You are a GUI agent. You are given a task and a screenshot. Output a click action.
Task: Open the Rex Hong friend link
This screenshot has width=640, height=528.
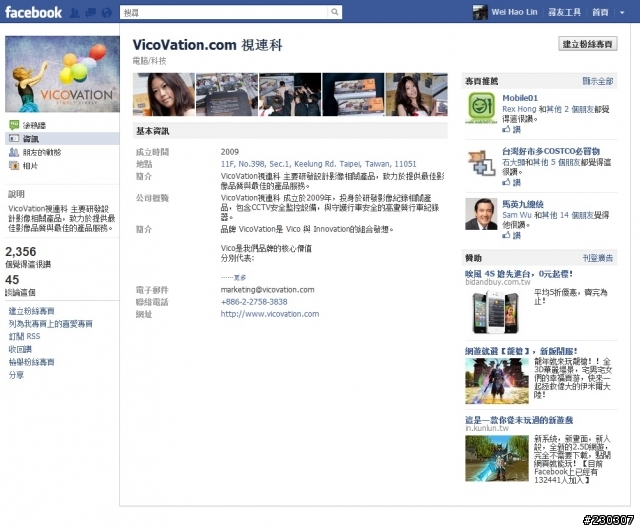[519, 109]
